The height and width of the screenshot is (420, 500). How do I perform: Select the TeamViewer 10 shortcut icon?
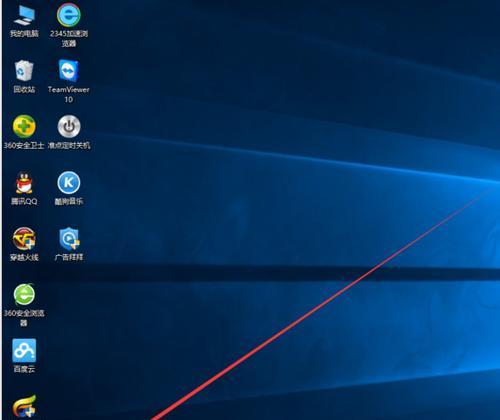[69, 70]
